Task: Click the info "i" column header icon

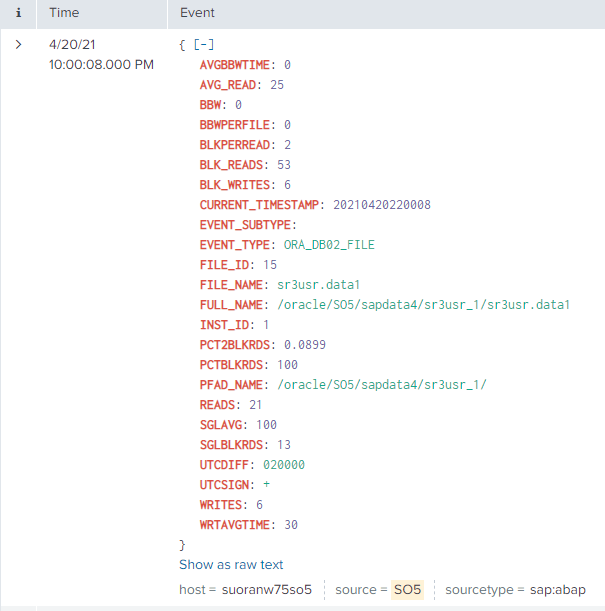Action: [18, 13]
